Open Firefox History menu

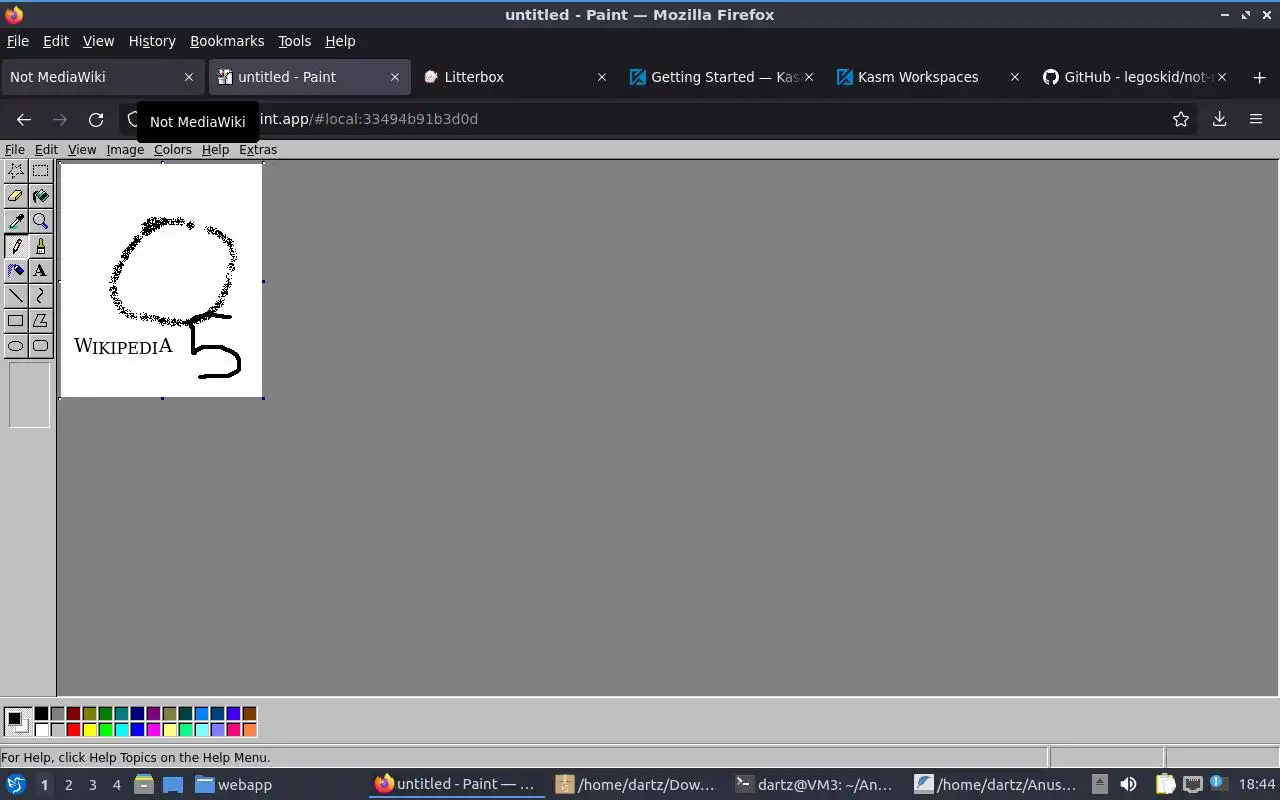pyautogui.click(x=152, y=41)
